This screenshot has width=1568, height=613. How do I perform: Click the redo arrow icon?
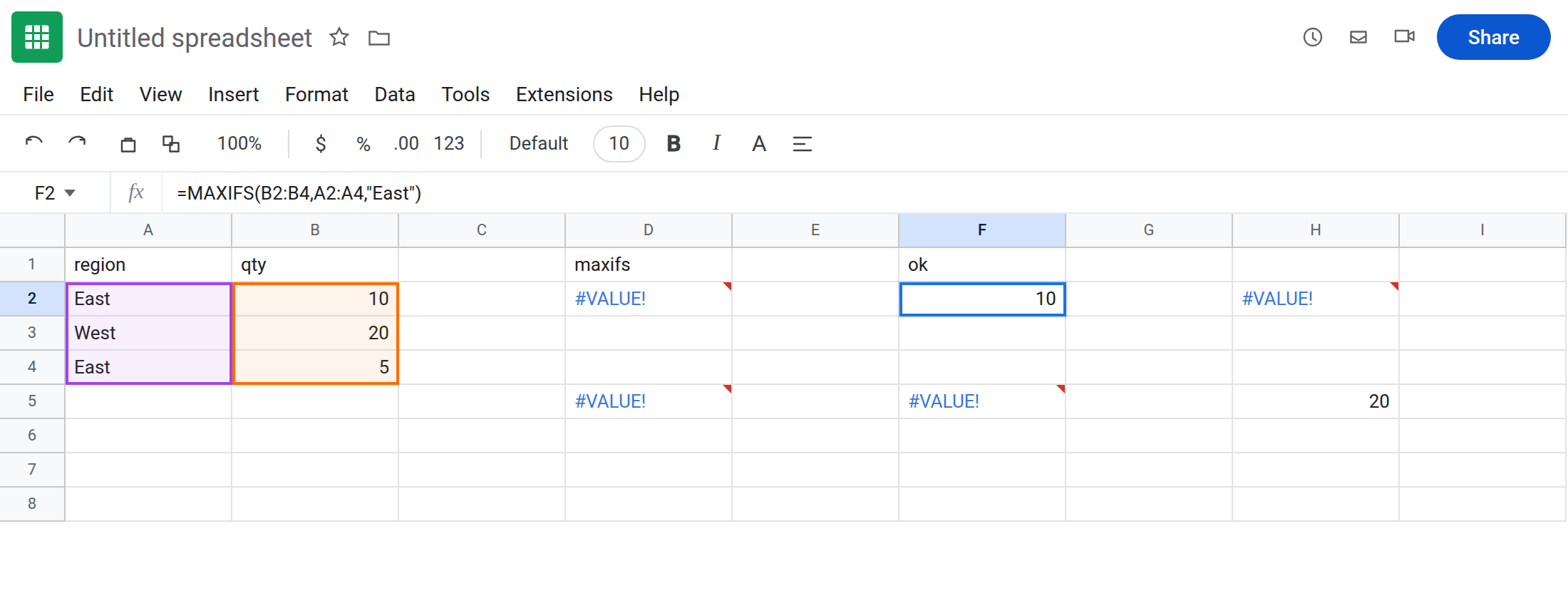[x=77, y=143]
